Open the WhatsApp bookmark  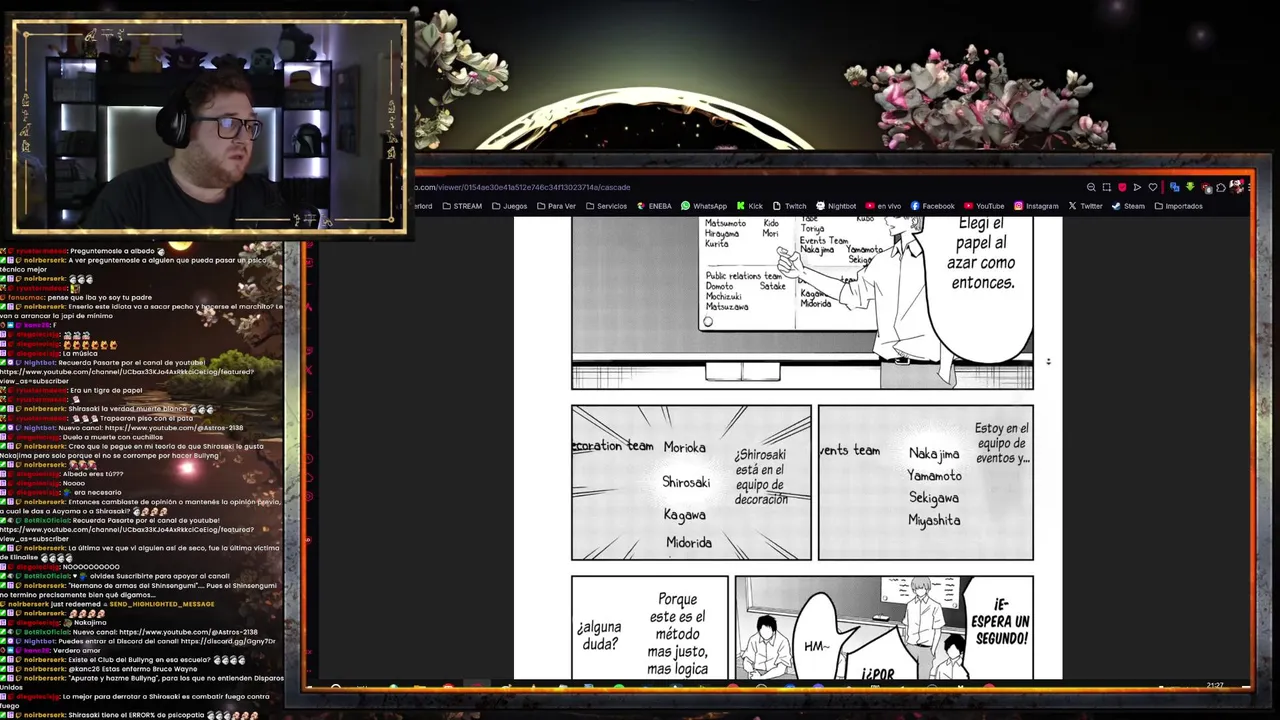click(x=704, y=206)
